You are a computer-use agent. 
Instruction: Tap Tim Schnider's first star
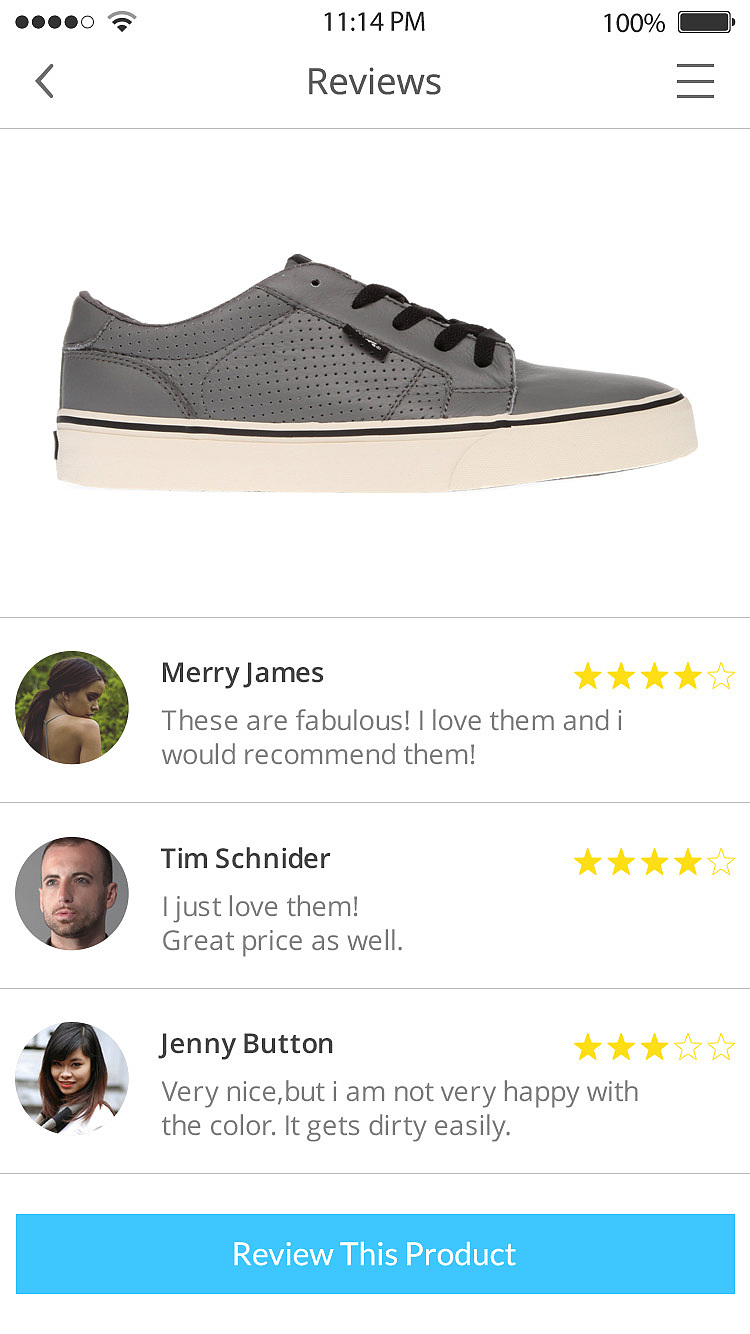click(587, 862)
